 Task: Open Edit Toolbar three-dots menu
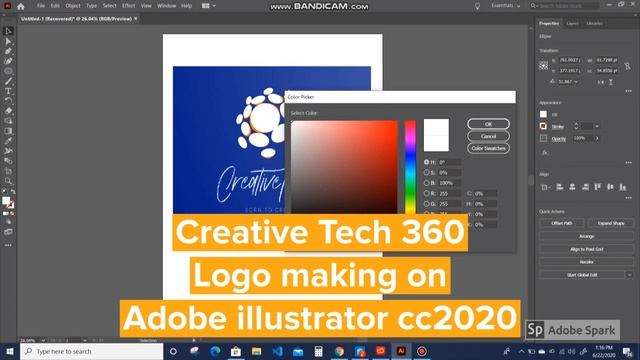[8, 245]
